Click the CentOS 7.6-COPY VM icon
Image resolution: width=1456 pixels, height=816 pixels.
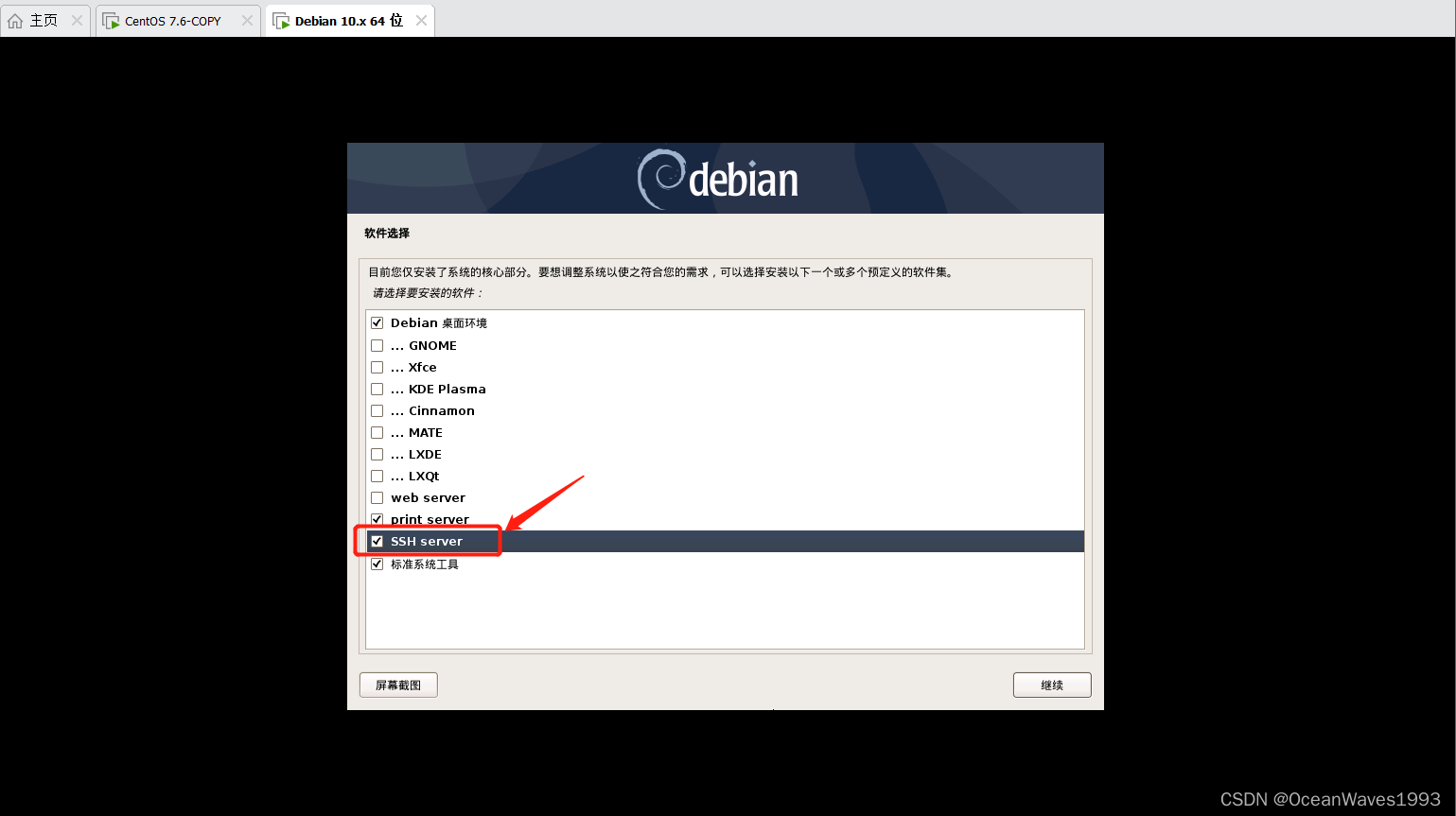[111, 21]
